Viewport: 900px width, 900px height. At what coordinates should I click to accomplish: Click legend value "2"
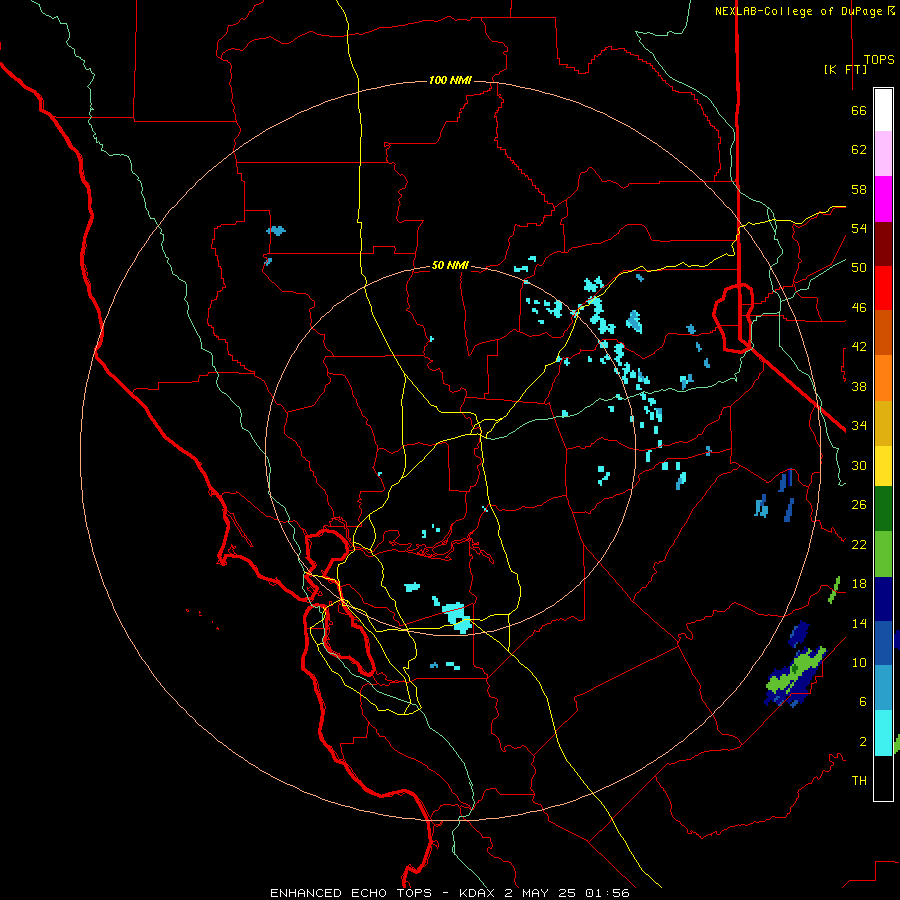pos(863,742)
